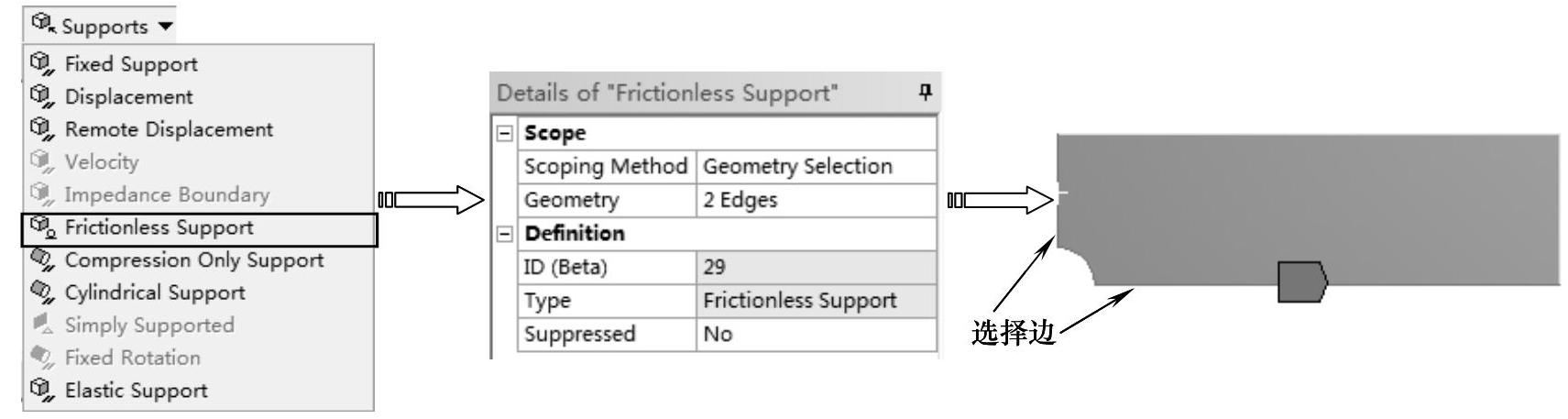Click the Type Frictionless Support value
Viewport: 1568px width, 419px height.
coord(816,301)
